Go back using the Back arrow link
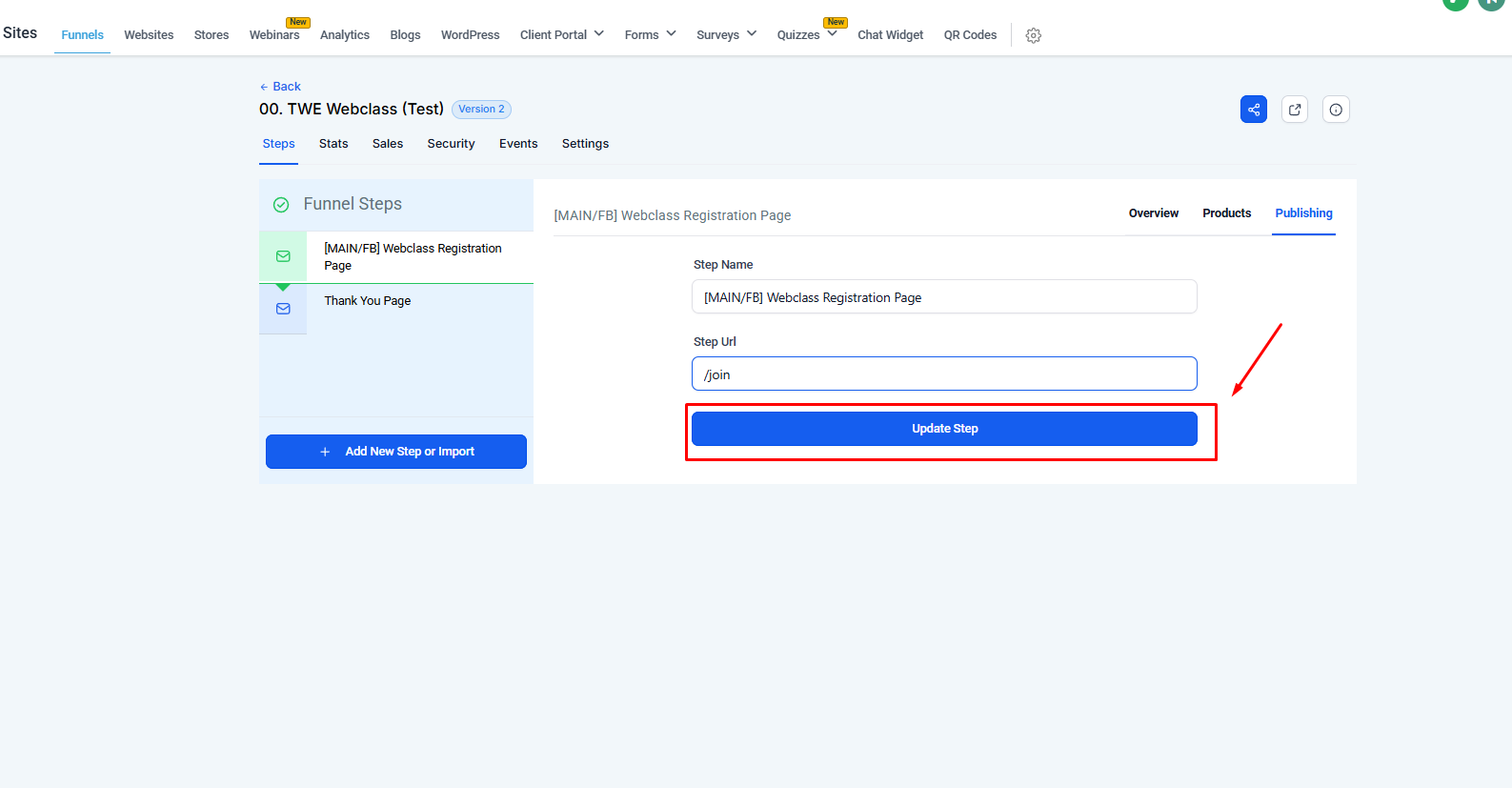Screen dimensions: 1512x788 click(280, 87)
